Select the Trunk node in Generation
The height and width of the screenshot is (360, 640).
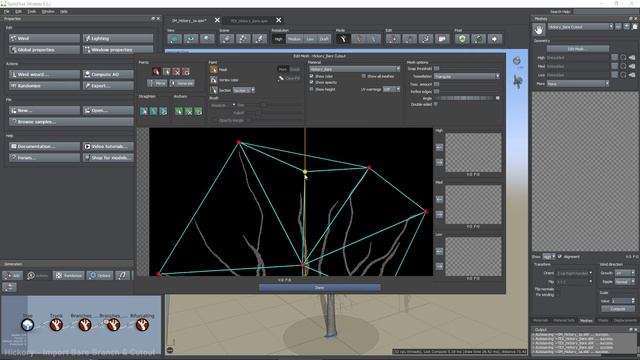pos(56,325)
